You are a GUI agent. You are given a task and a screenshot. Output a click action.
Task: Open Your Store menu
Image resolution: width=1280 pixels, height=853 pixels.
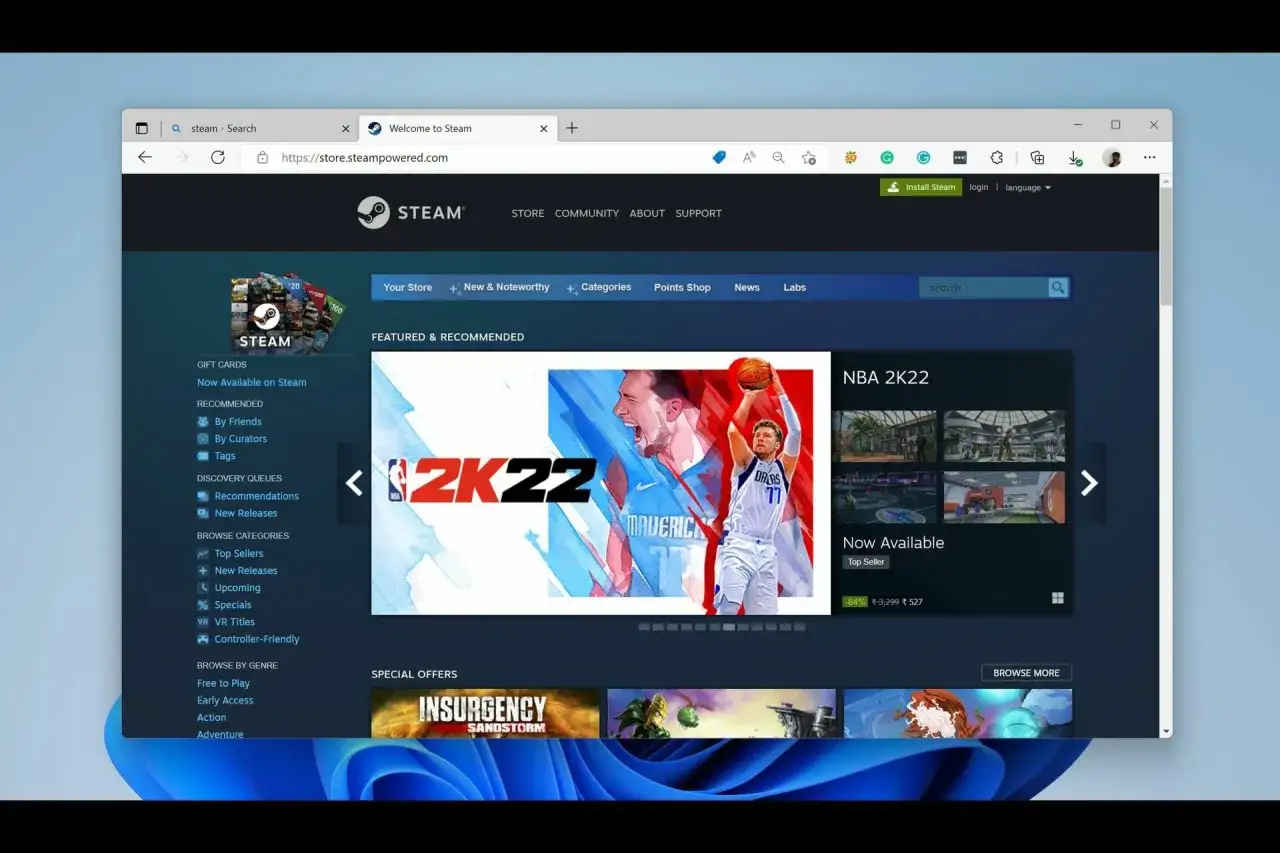click(408, 287)
